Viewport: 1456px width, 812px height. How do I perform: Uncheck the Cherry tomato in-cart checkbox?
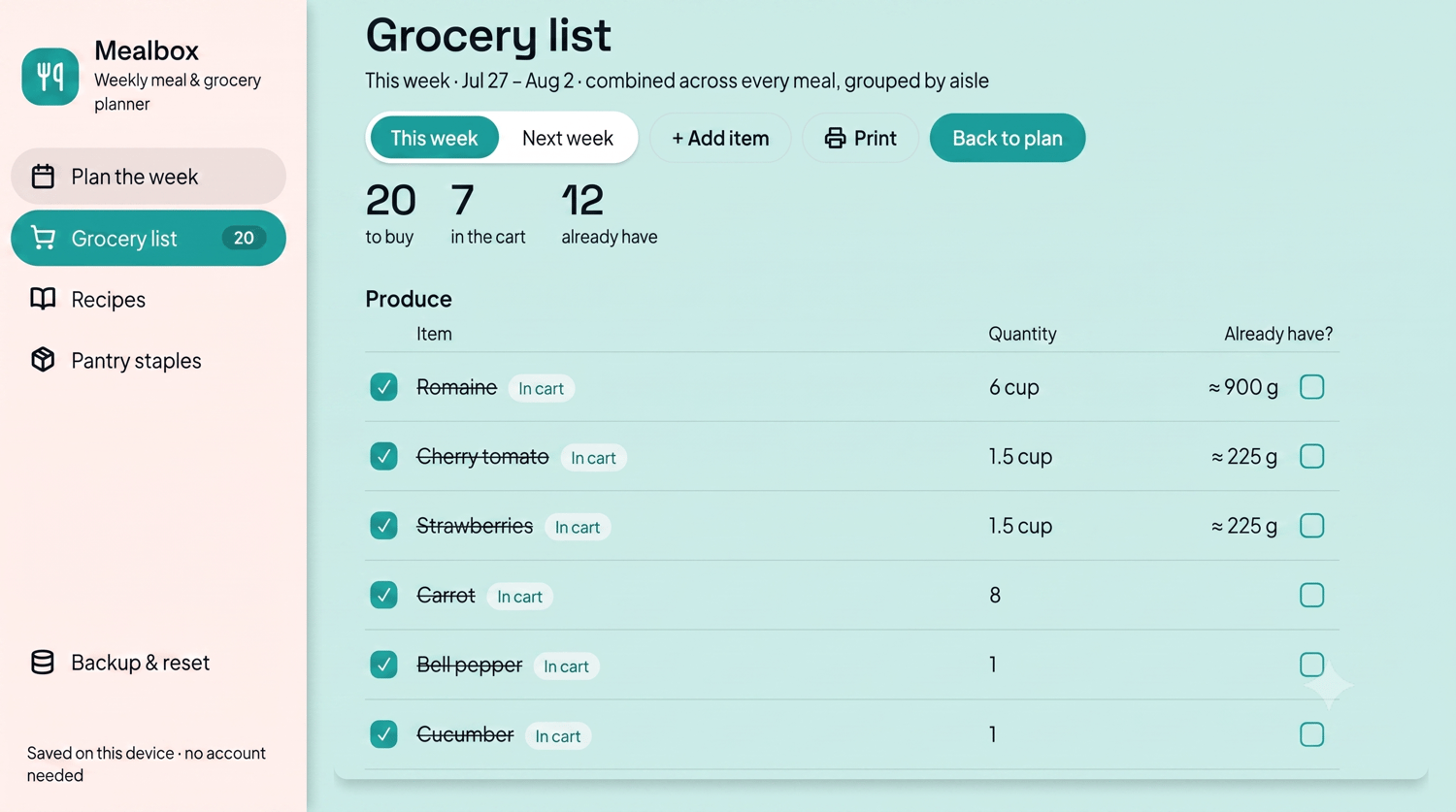coord(383,456)
